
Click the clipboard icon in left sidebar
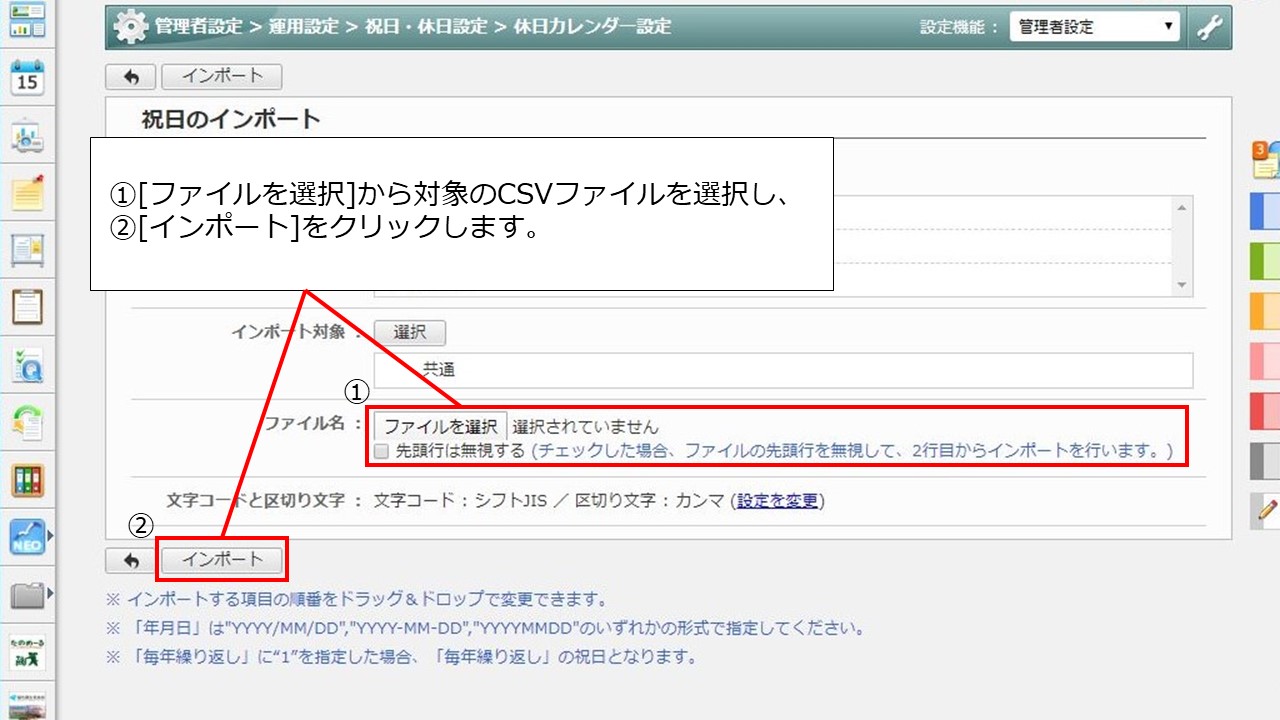[27, 307]
